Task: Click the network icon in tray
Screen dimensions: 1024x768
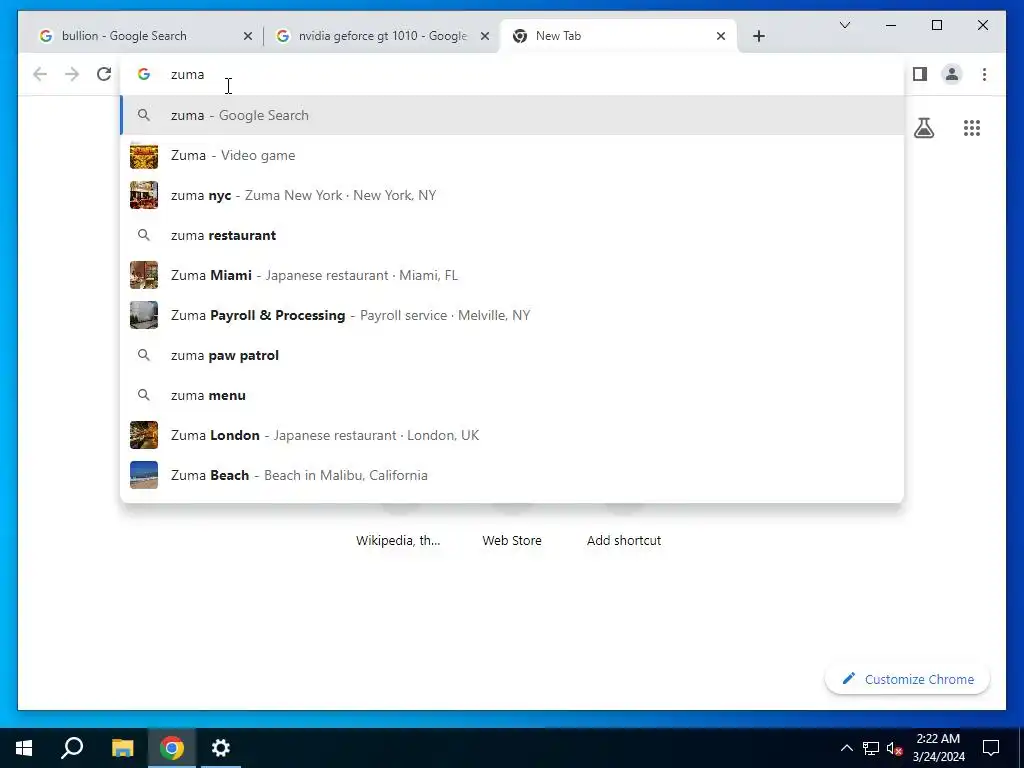Action: [871, 748]
